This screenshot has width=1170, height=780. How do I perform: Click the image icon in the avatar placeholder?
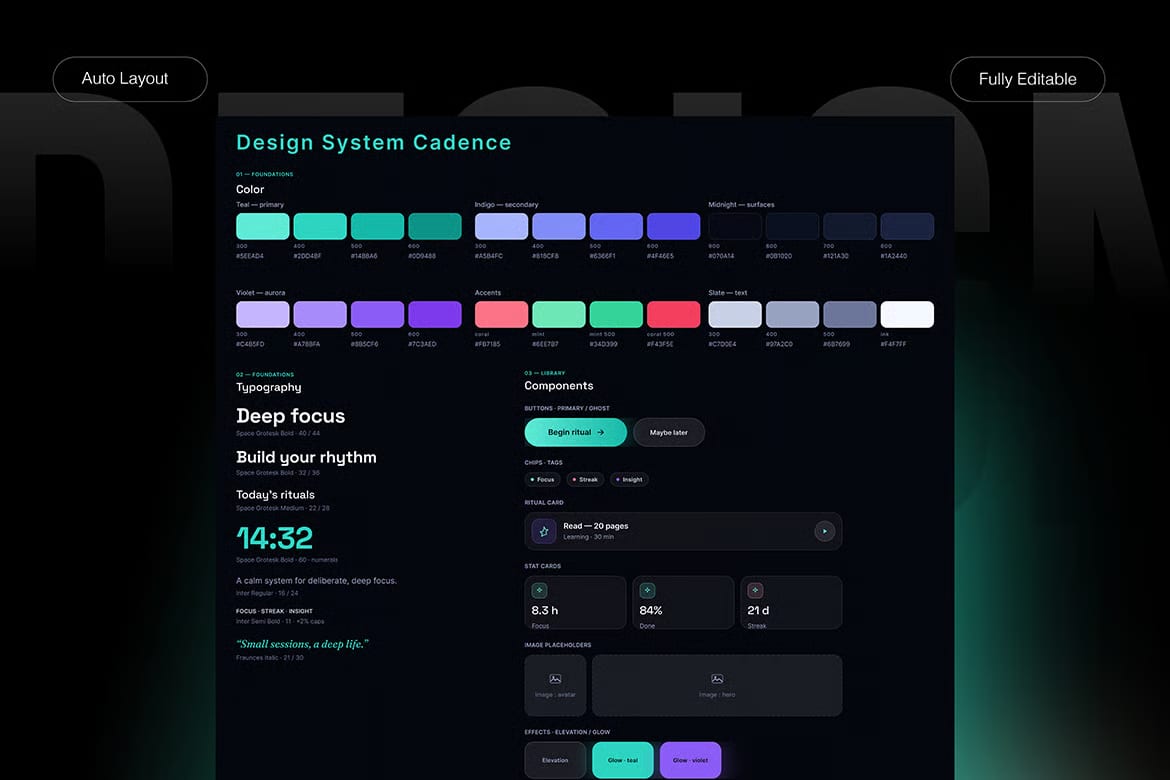(x=555, y=679)
